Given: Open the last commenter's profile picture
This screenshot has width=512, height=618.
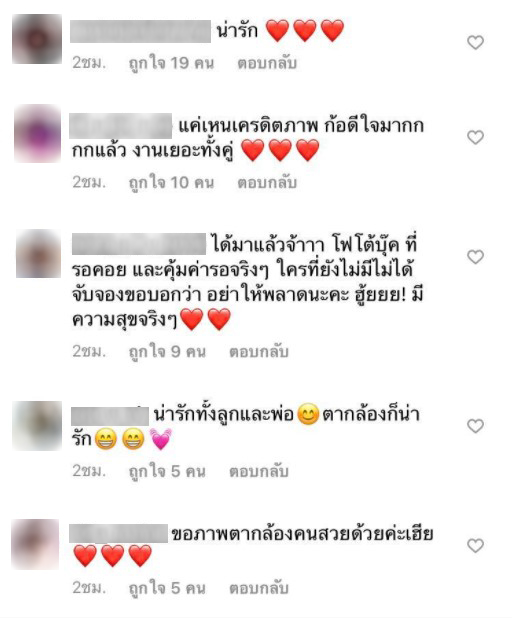Looking at the screenshot, I should [35, 544].
